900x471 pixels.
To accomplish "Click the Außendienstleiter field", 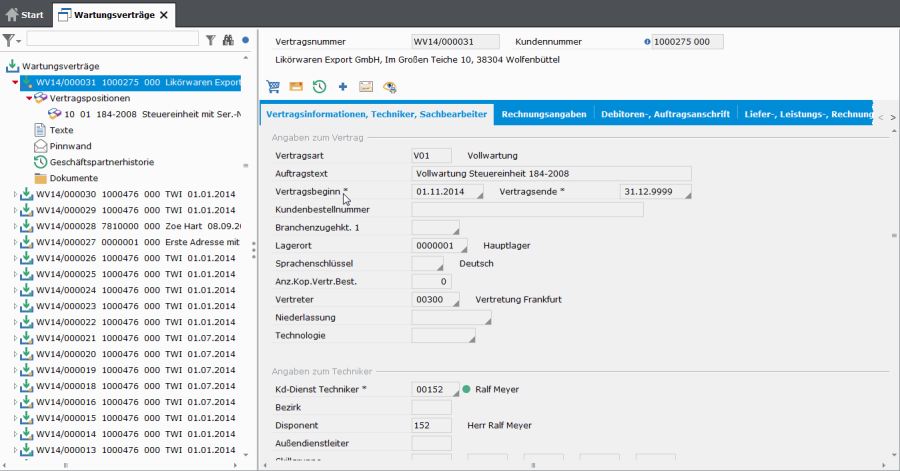I will click(x=431, y=443).
